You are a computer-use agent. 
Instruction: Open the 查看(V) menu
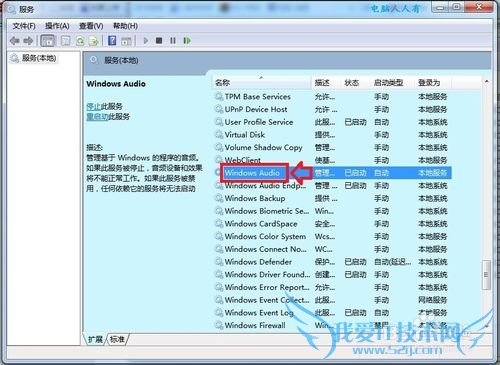click(x=91, y=26)
